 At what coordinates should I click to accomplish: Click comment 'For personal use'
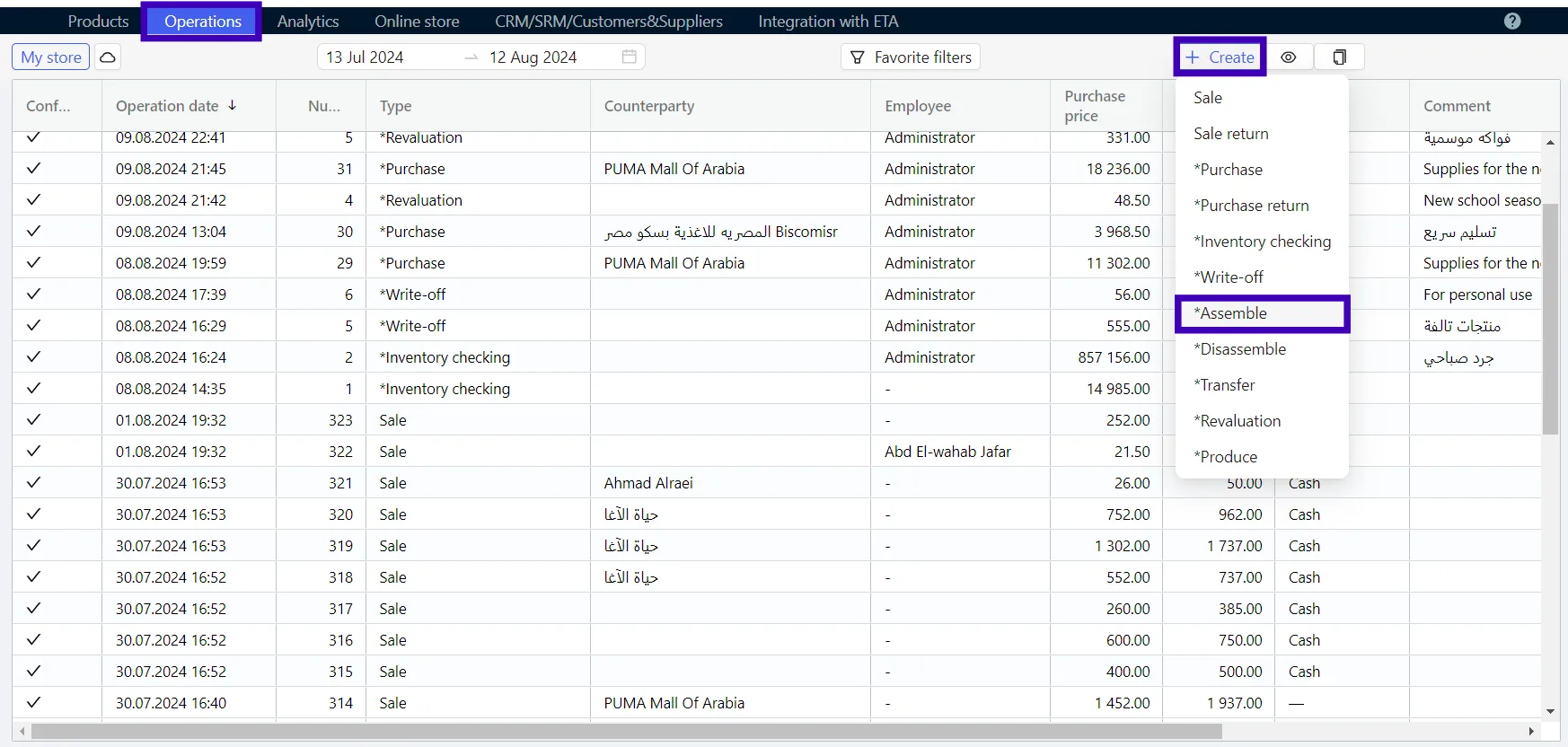pyautogui.click(x=1477, y=294)
